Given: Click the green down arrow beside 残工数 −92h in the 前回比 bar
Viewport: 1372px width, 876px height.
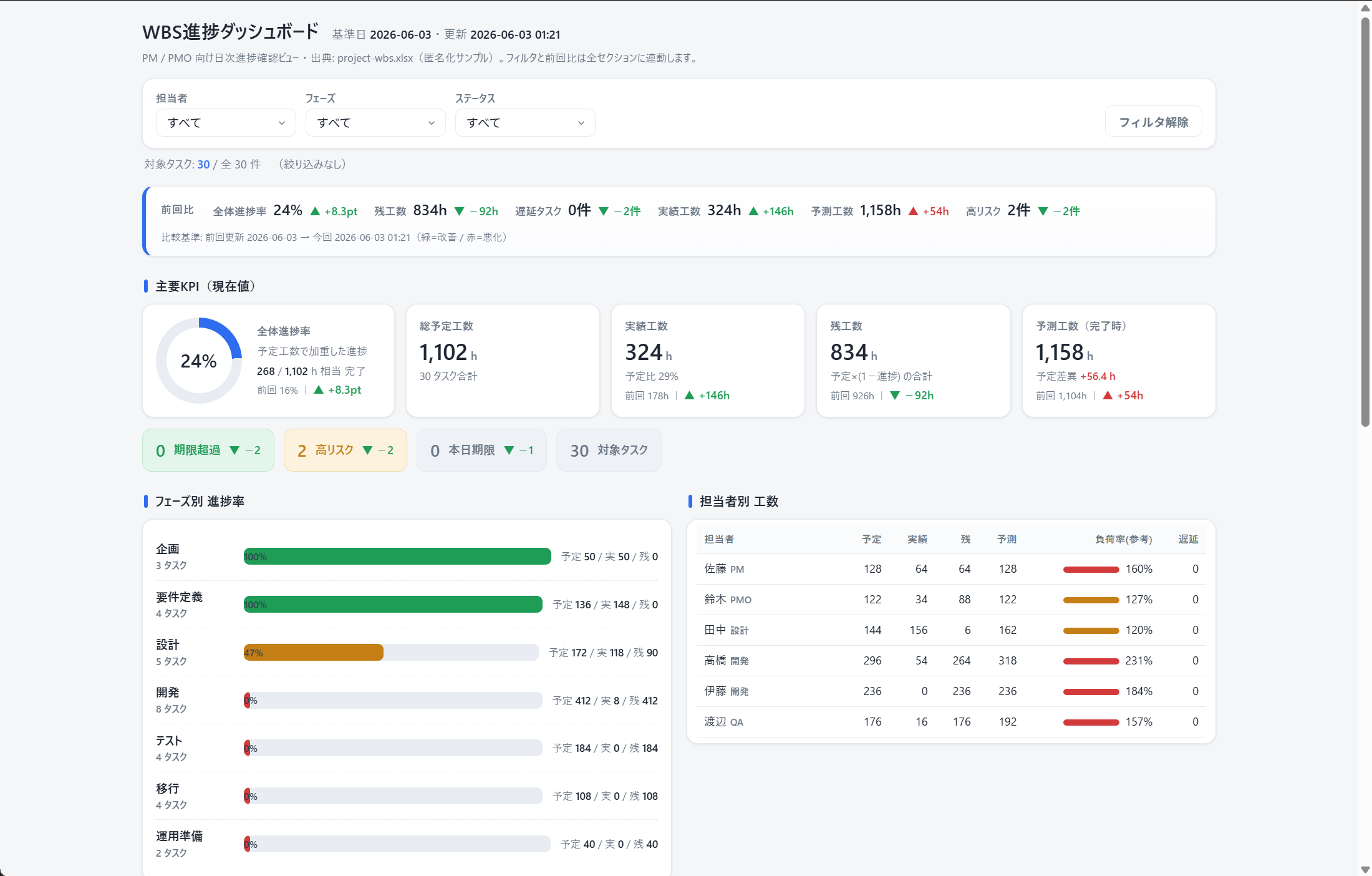Looking at the screenshot, I should point(459,212).
